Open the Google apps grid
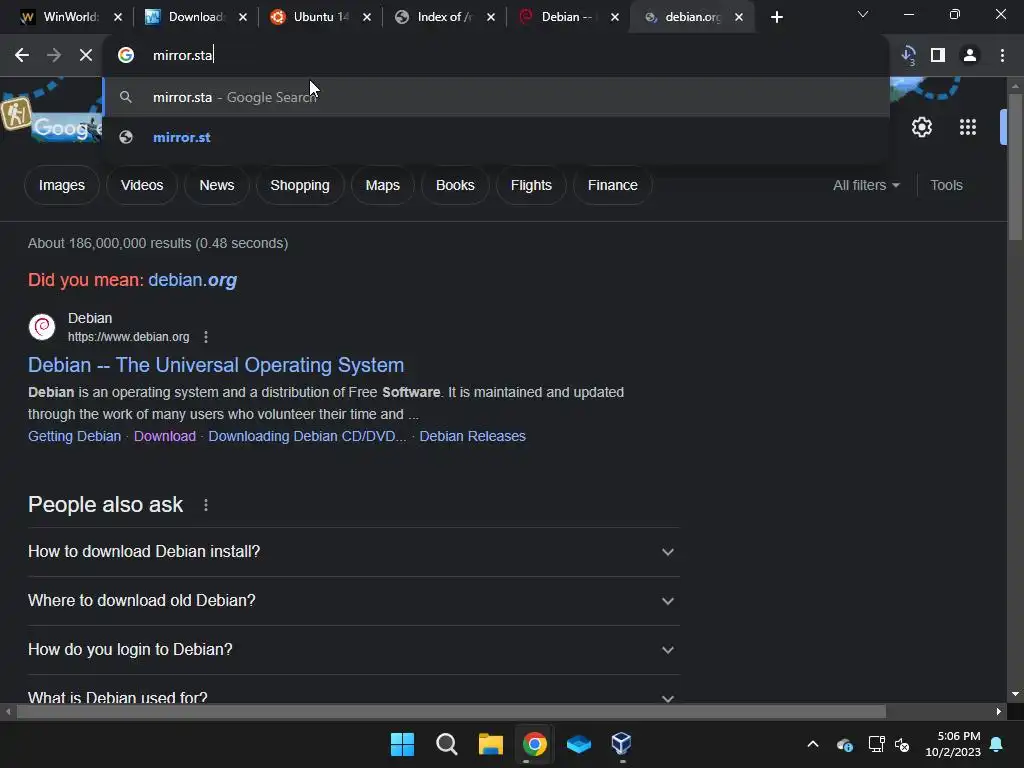The image size is (1024, 768). [968, 127]
